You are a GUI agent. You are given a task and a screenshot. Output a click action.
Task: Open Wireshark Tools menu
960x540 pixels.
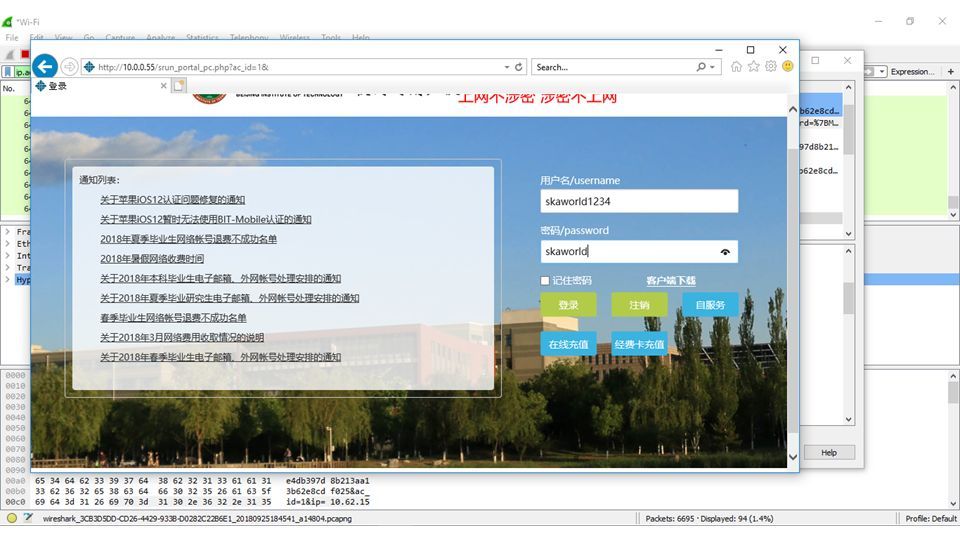331,37
